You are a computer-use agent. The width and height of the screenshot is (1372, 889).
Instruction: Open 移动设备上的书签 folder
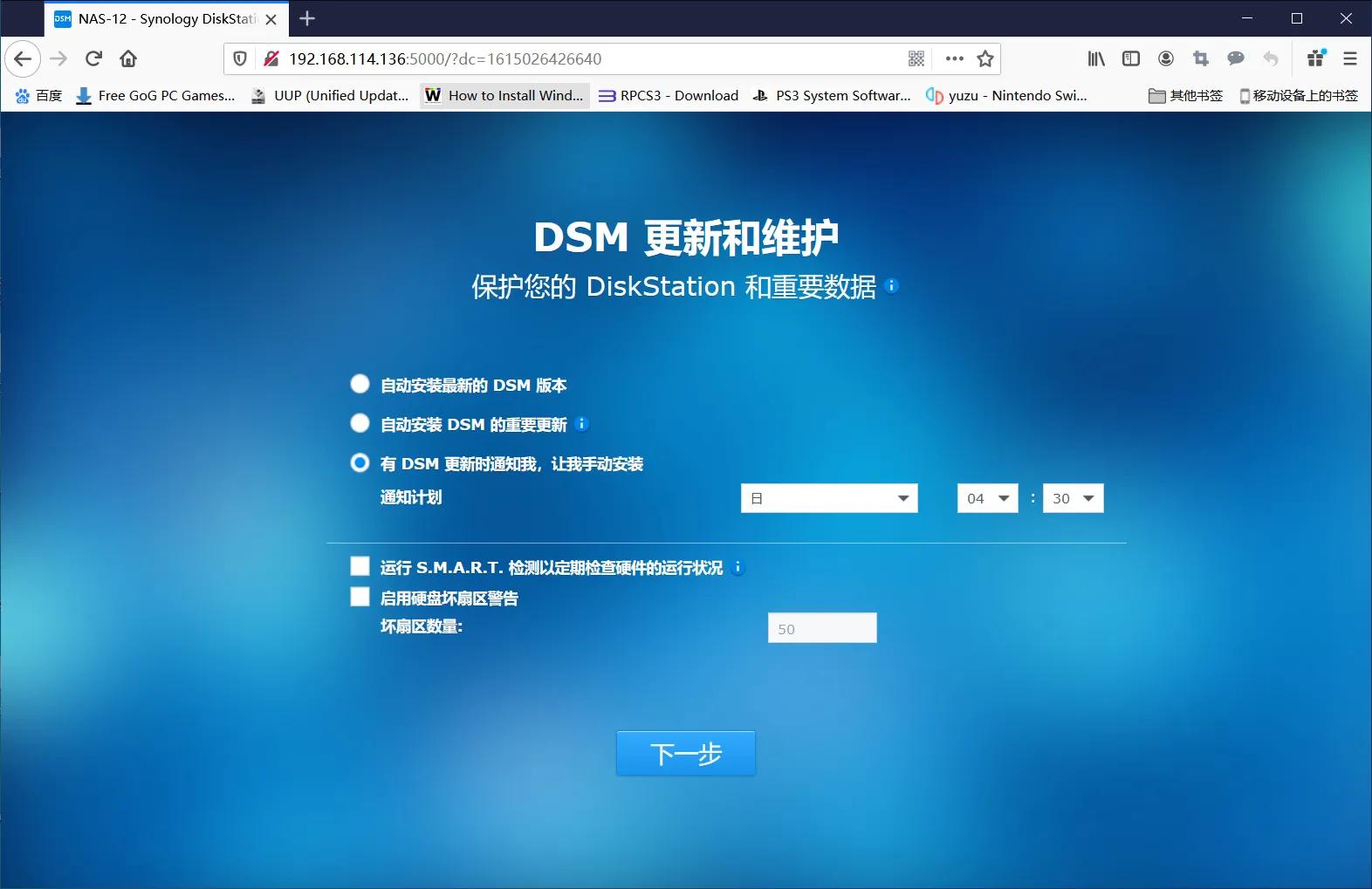click(x=1298, y=96)
